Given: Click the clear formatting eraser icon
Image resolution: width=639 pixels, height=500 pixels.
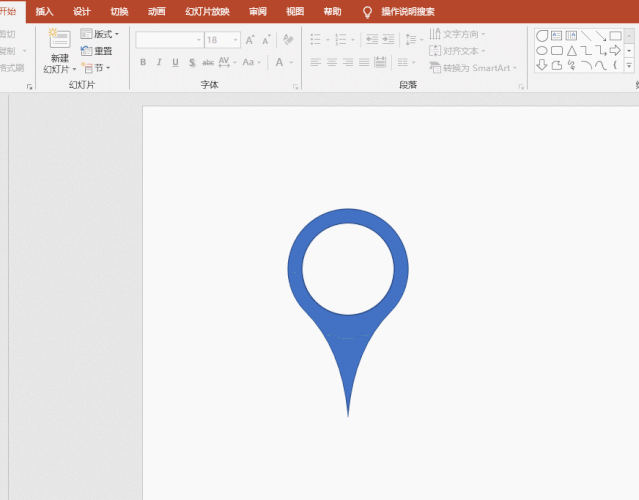Looking at the screenshot, I should click(288, 40).
